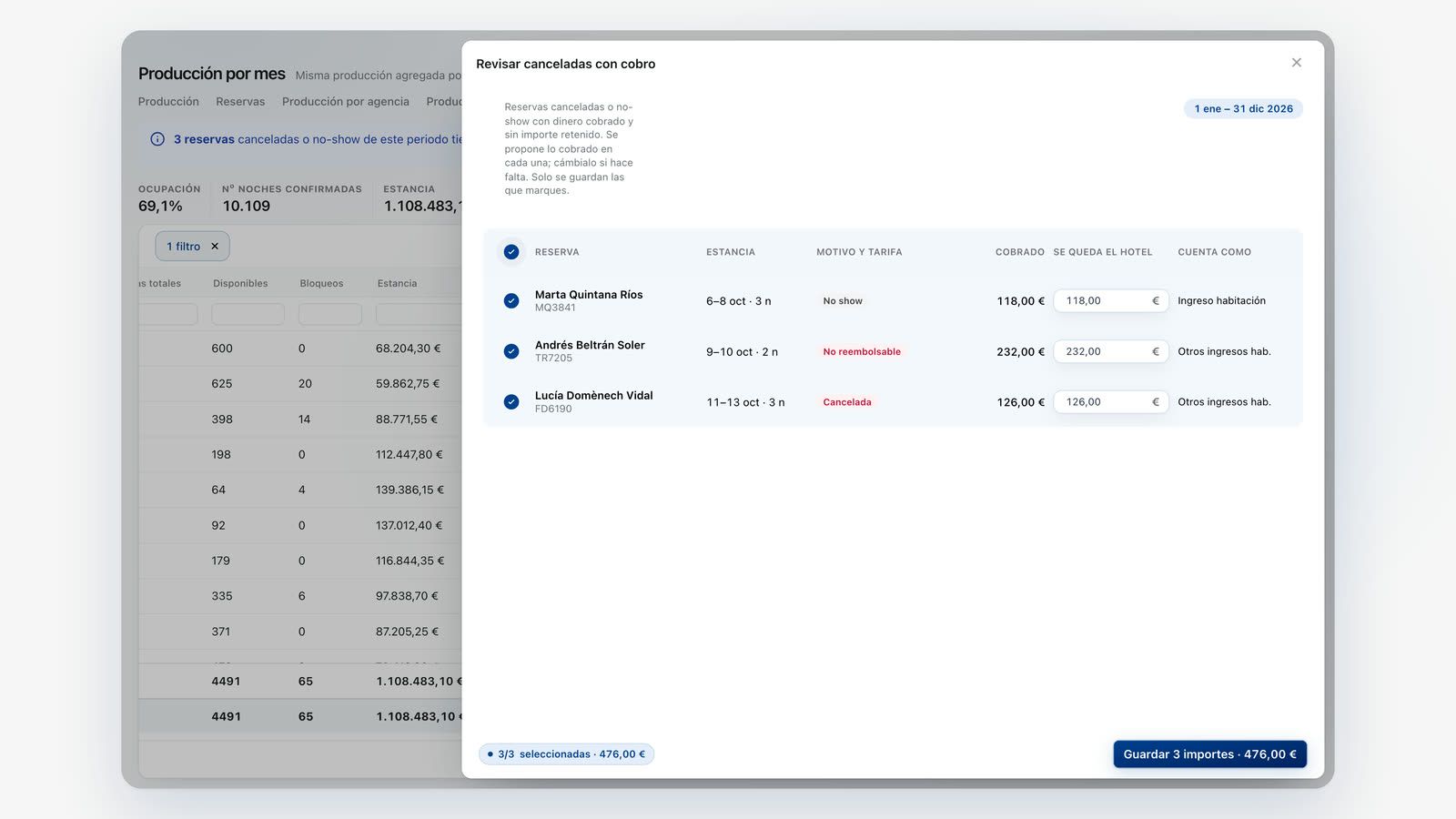
Task: Click Guardar 3 importes button
Action: pos(1209,754)
